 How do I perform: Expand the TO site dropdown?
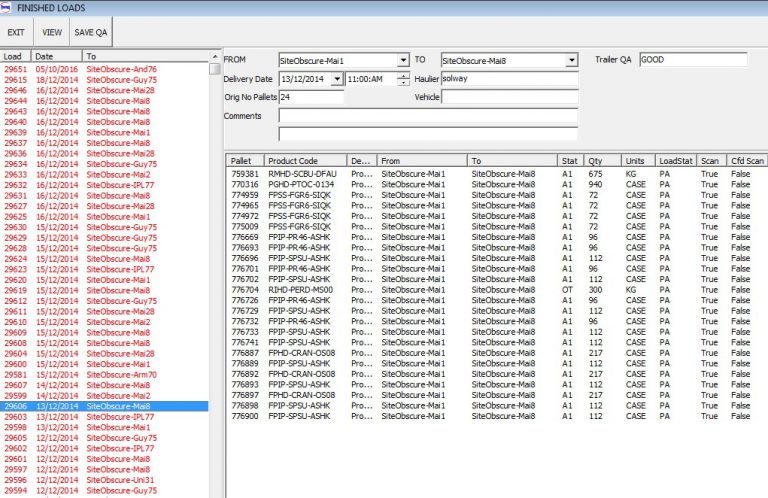pyautogui.click(x=571, y=61)
